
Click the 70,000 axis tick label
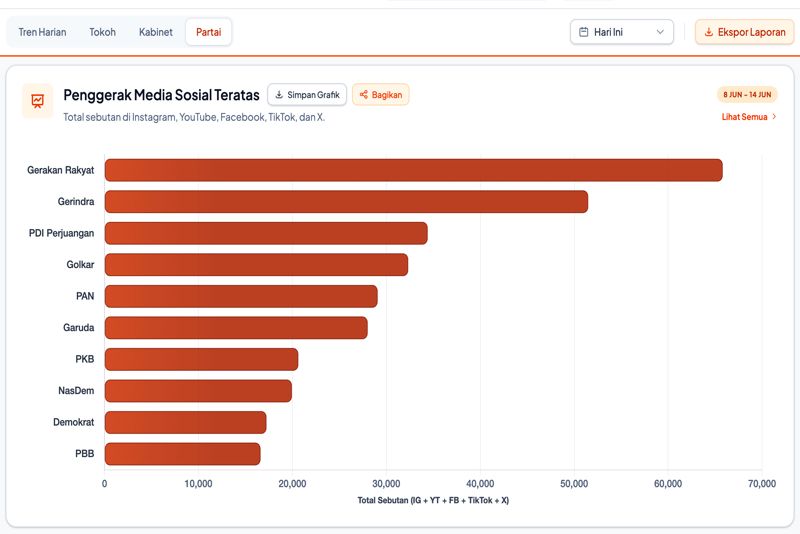(762, 484)
